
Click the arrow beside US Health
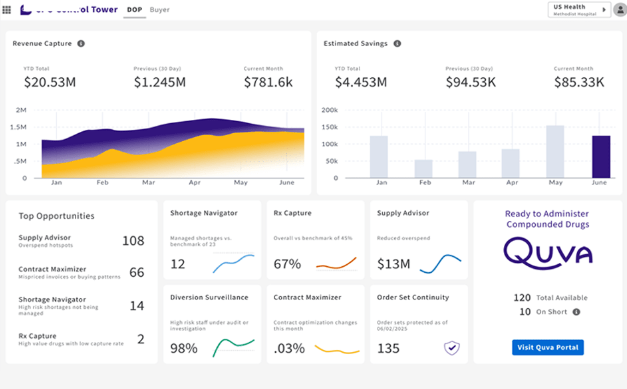[604, 10]
